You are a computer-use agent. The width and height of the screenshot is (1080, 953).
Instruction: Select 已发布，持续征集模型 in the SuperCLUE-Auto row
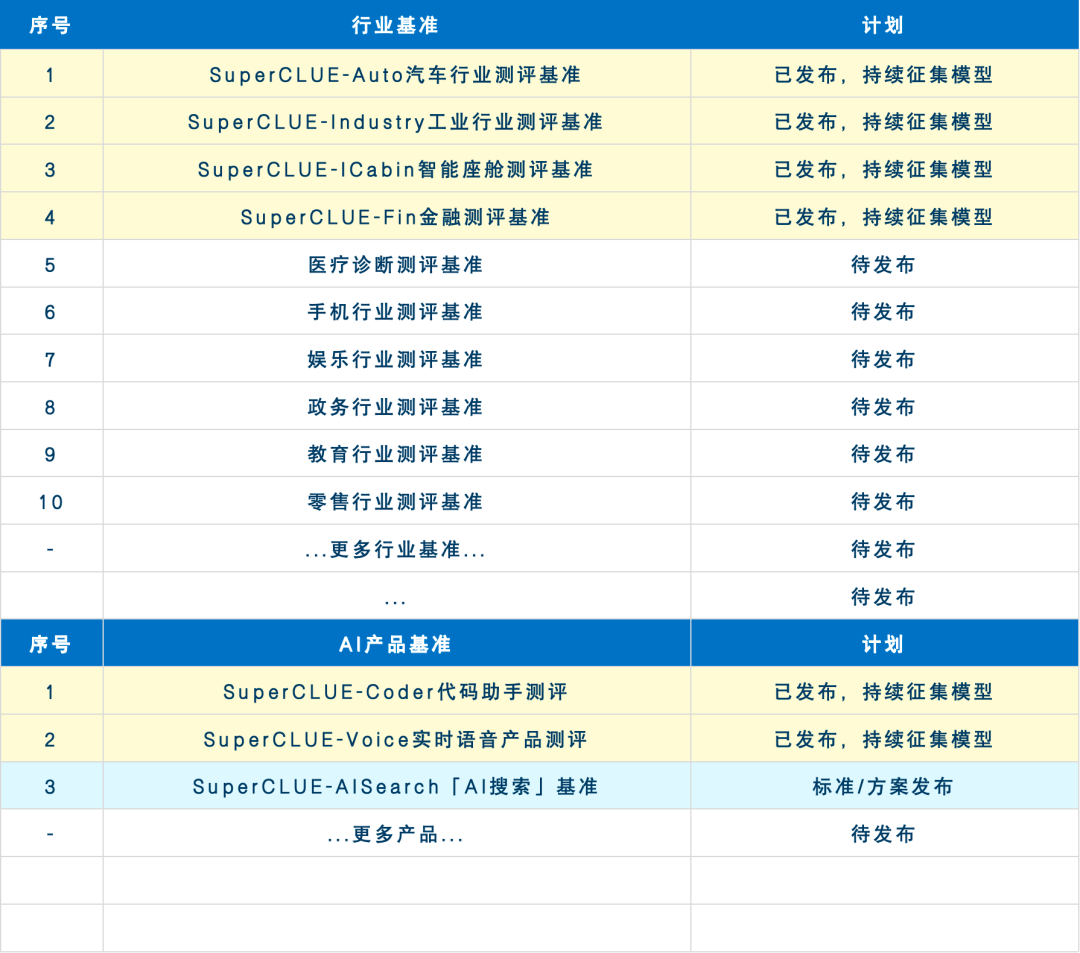883,74
